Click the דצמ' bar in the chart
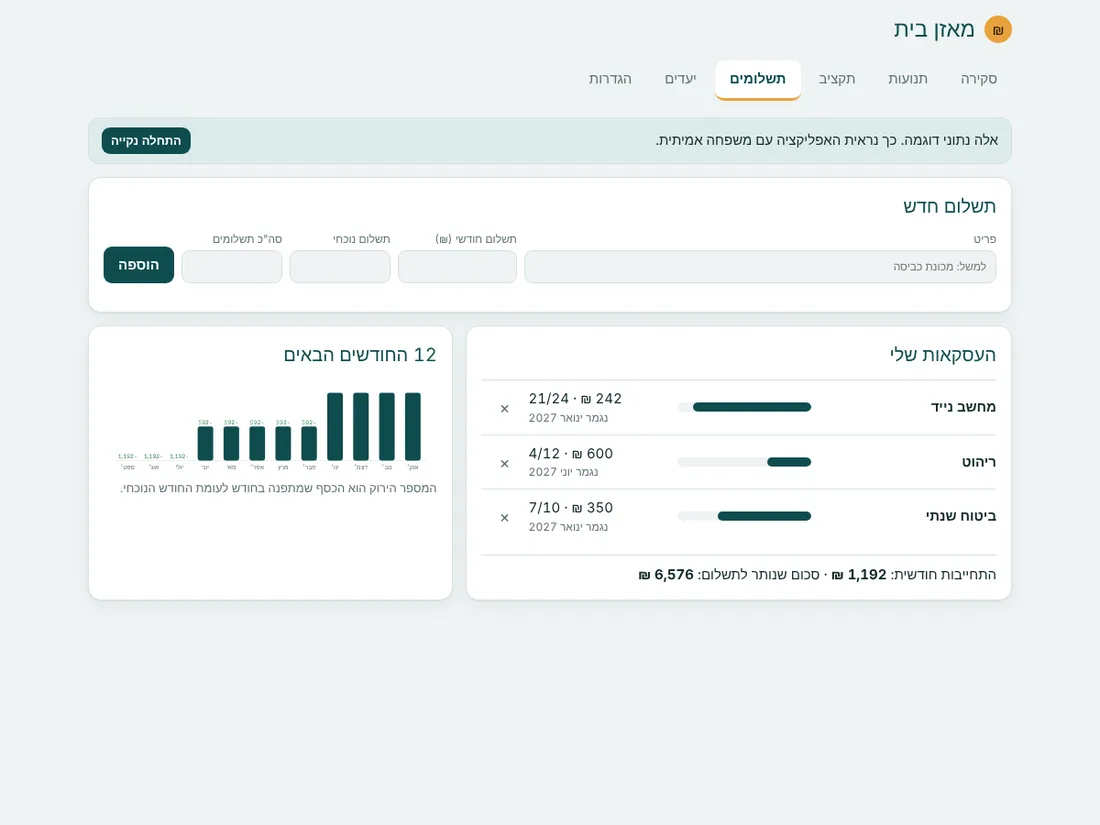 click(361, 427)
